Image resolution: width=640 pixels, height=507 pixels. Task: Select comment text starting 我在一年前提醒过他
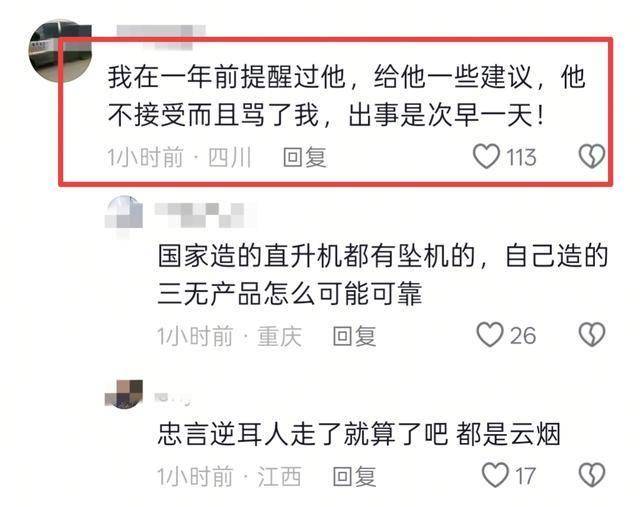(347, 96)
